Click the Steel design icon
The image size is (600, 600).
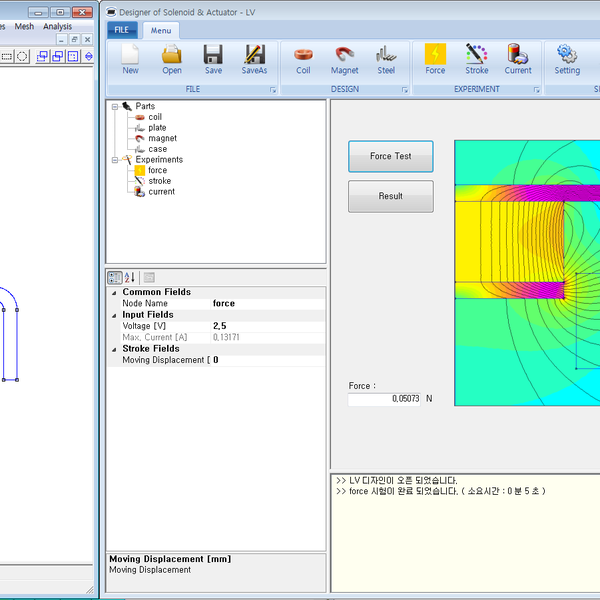coord(386,58)
